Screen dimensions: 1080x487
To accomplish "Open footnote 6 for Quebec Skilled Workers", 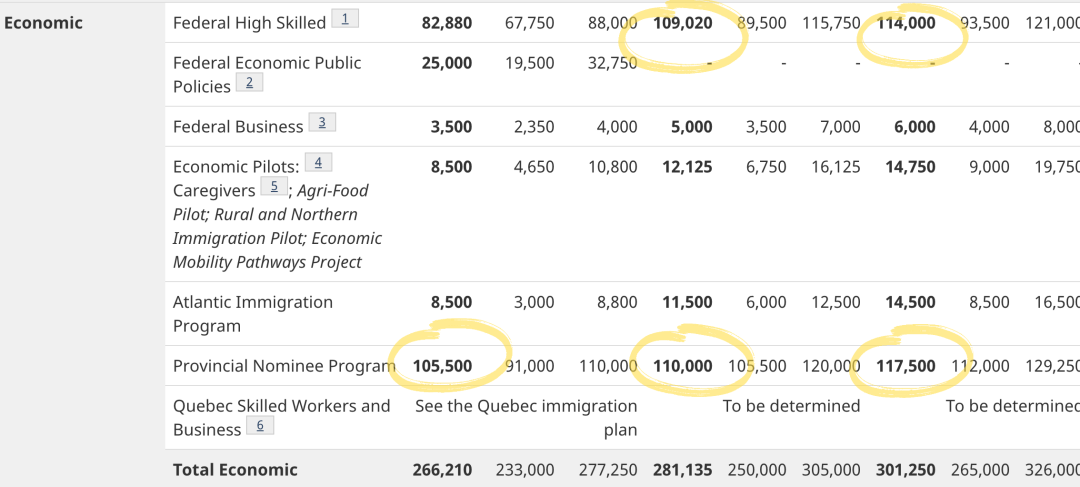I will coord(260,426).
